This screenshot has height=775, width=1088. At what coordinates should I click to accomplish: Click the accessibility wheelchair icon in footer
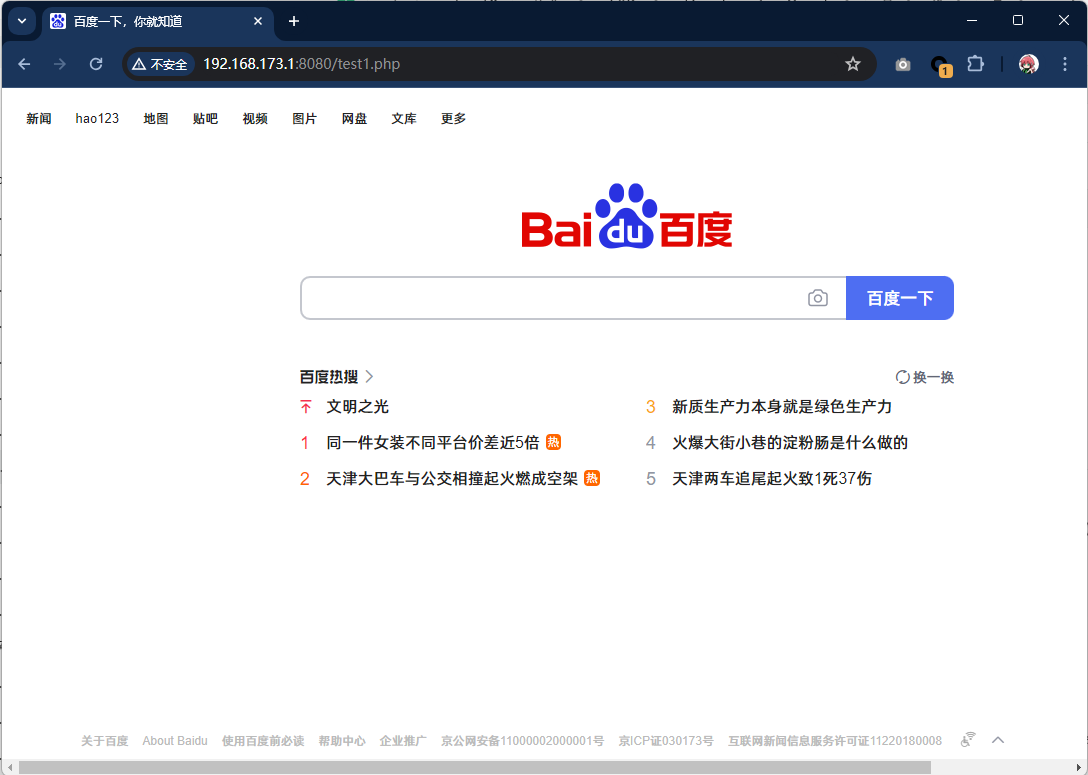click(968, 740)
